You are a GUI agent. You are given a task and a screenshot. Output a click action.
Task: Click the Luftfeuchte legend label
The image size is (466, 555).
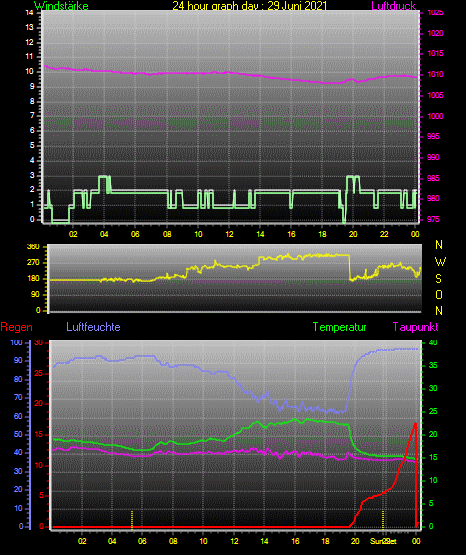(93, 327)
